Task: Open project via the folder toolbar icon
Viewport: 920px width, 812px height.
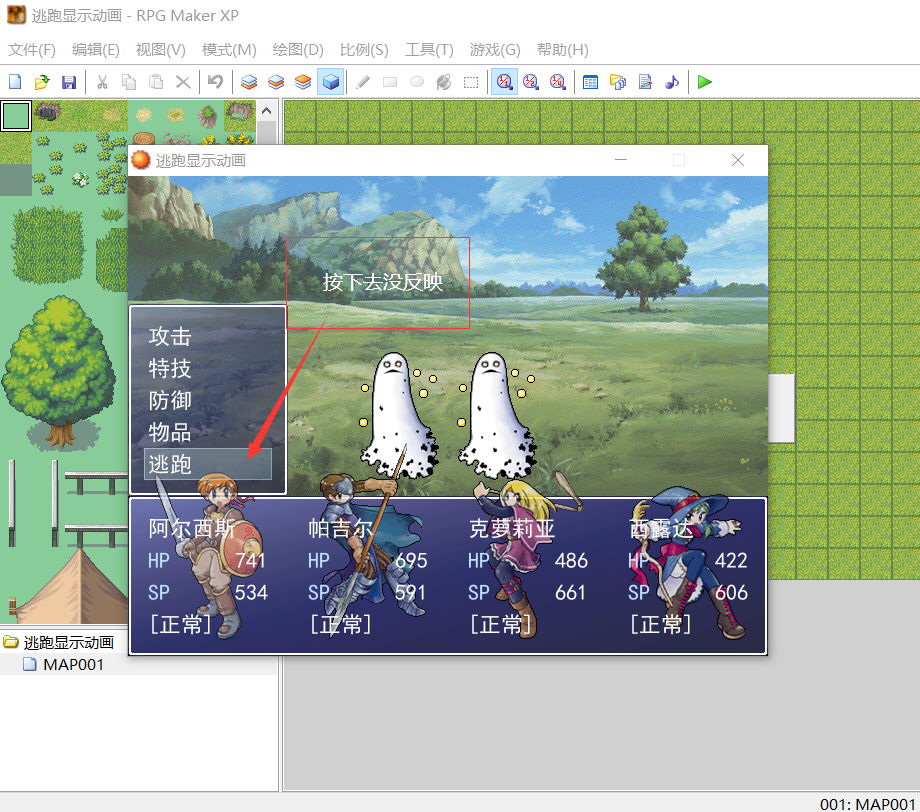Action: coord(42,82)
